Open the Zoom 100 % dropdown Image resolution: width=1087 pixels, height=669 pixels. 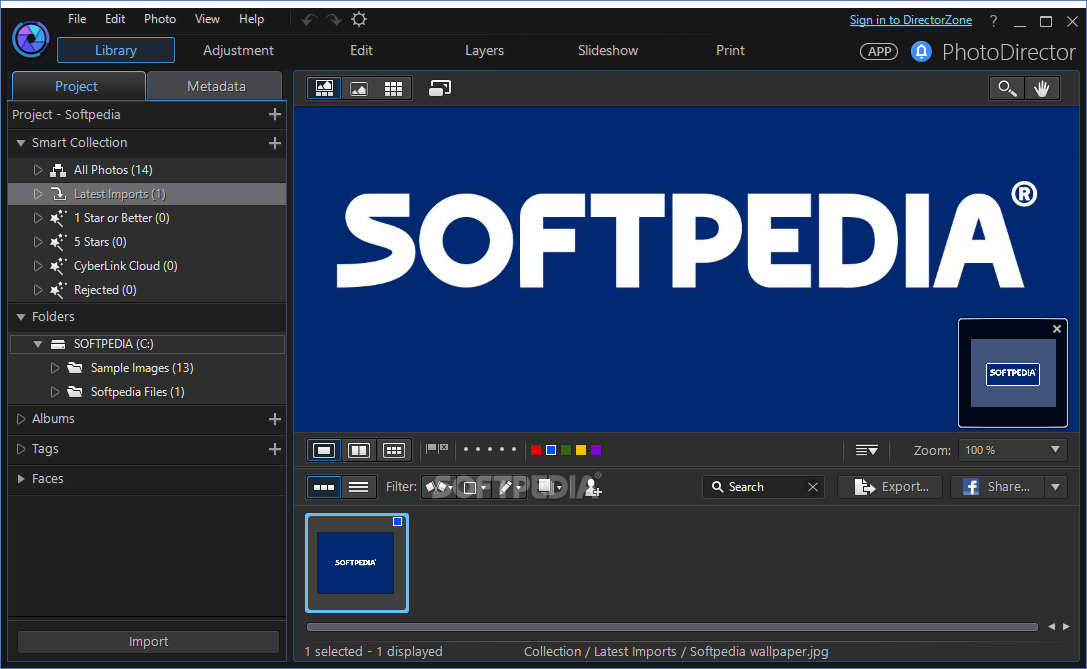[x=1012, y=451]
